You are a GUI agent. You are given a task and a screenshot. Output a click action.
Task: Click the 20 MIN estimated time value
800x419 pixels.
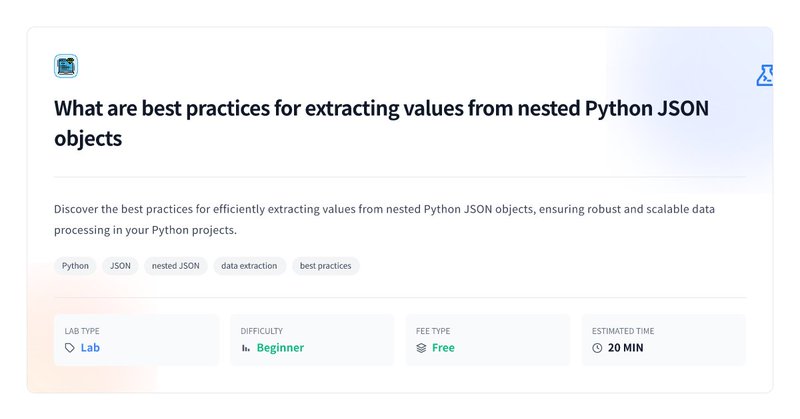626,348
